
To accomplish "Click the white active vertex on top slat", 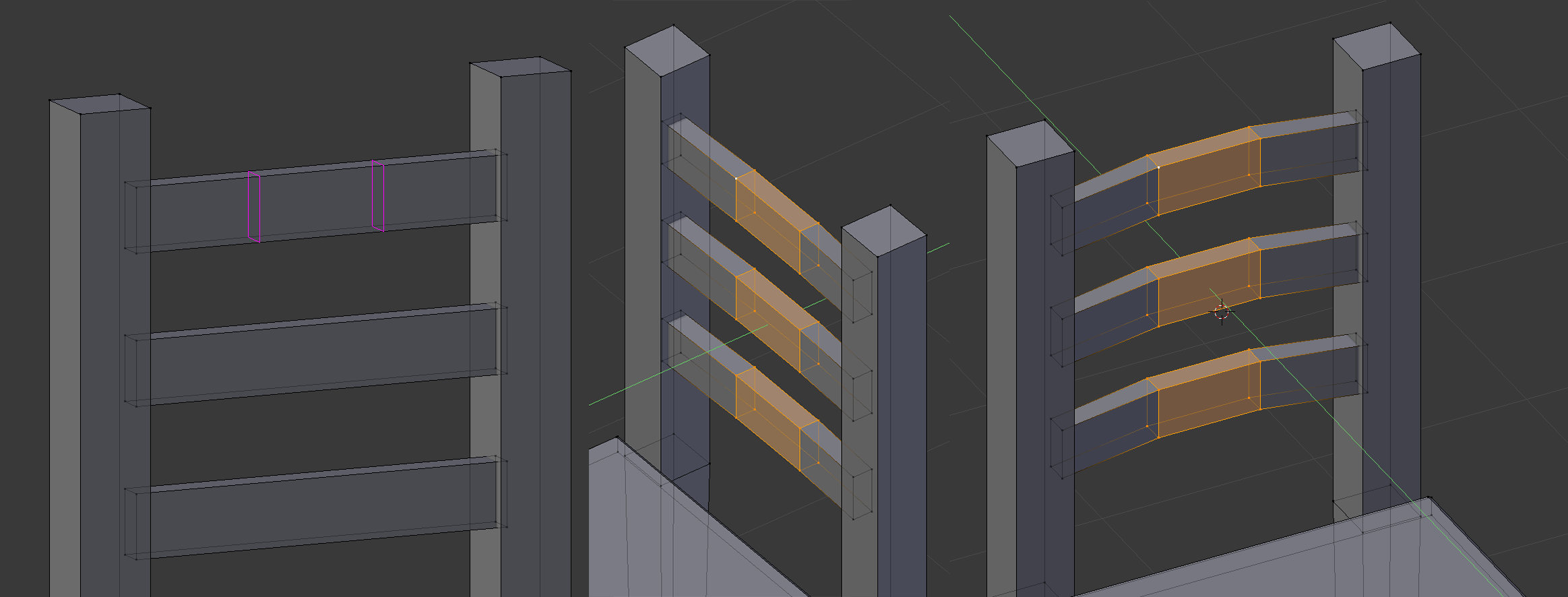I will 1158,167.
